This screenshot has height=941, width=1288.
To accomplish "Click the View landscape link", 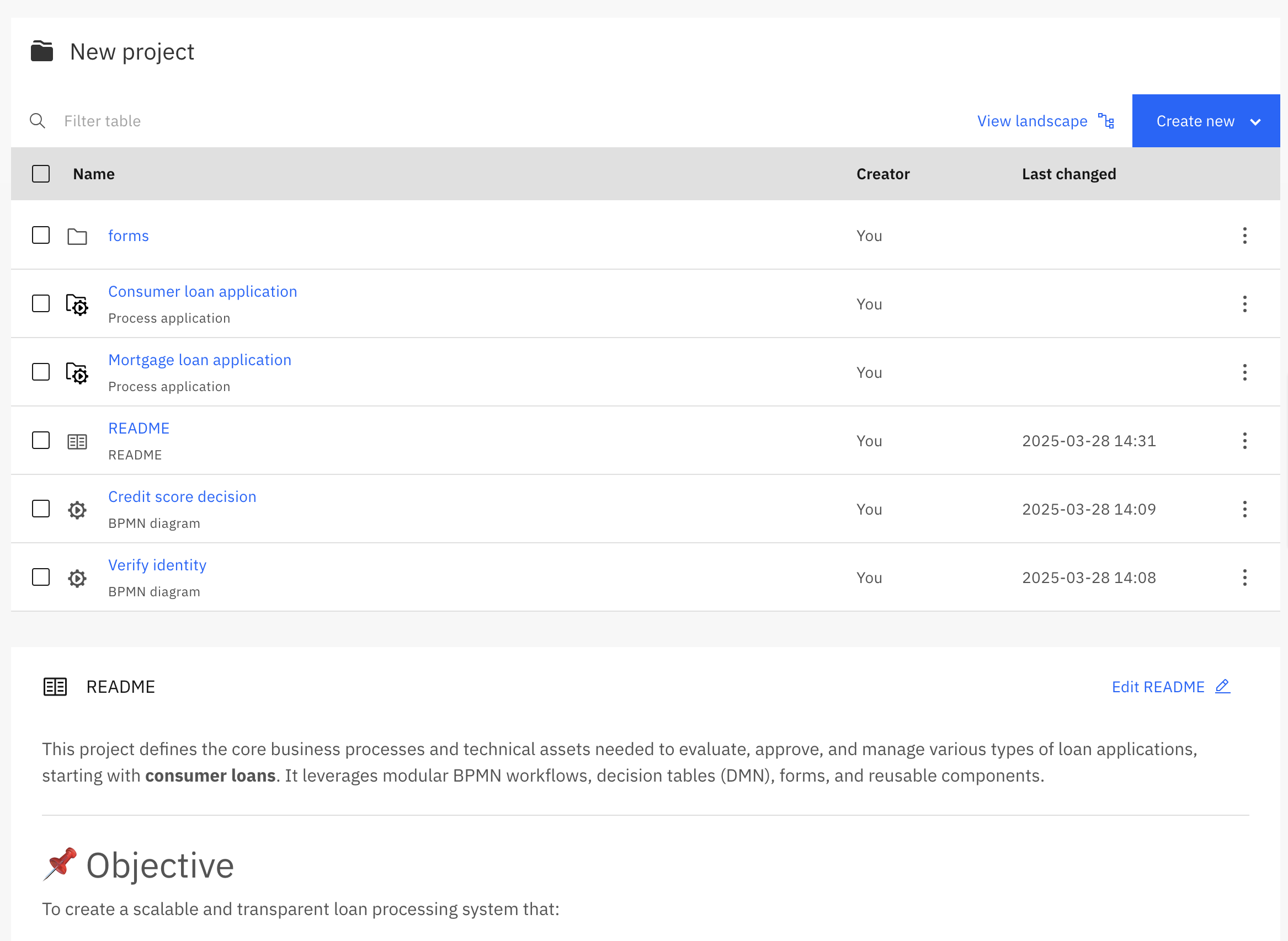I will [x=1031, y=120].
